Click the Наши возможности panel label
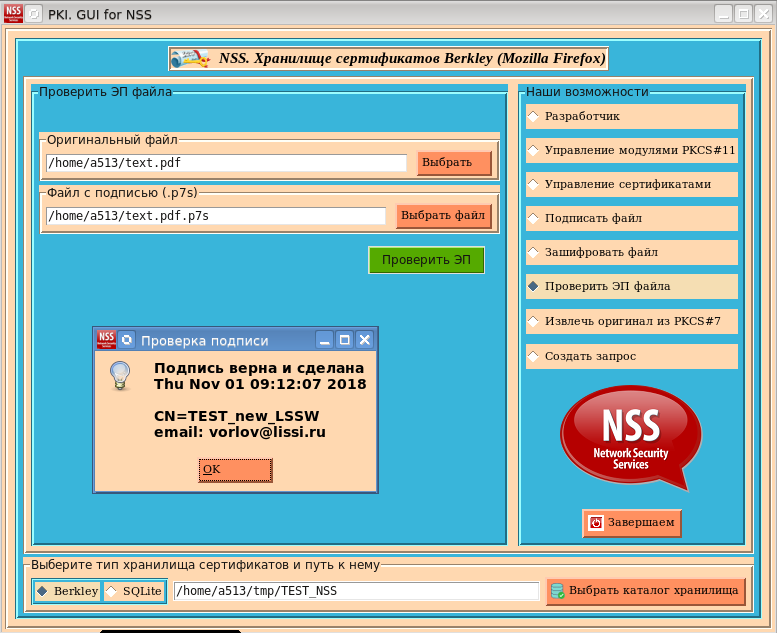This screenshot has width=777, height=633. tap(587, 92)
